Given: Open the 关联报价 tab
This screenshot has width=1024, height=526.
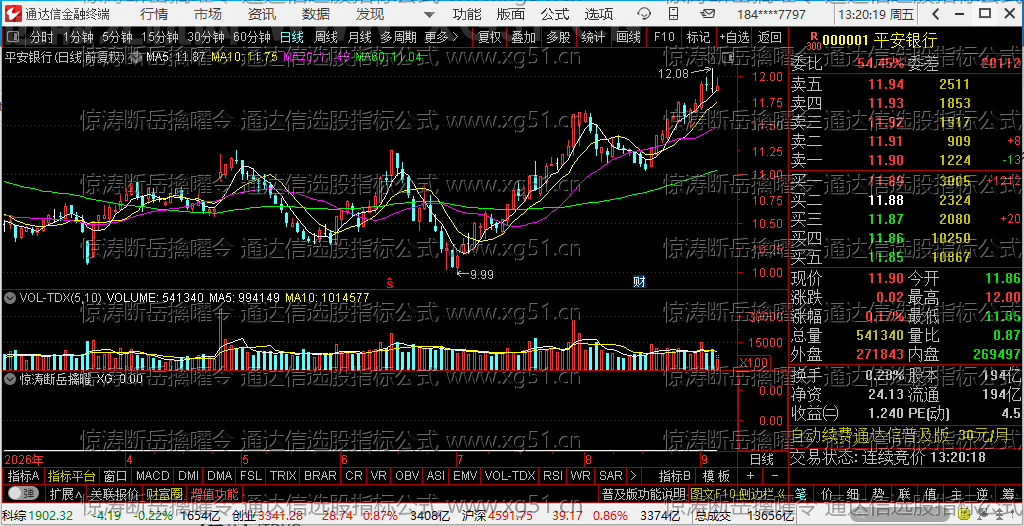Looking at the screenshot, I should (114, 493).
